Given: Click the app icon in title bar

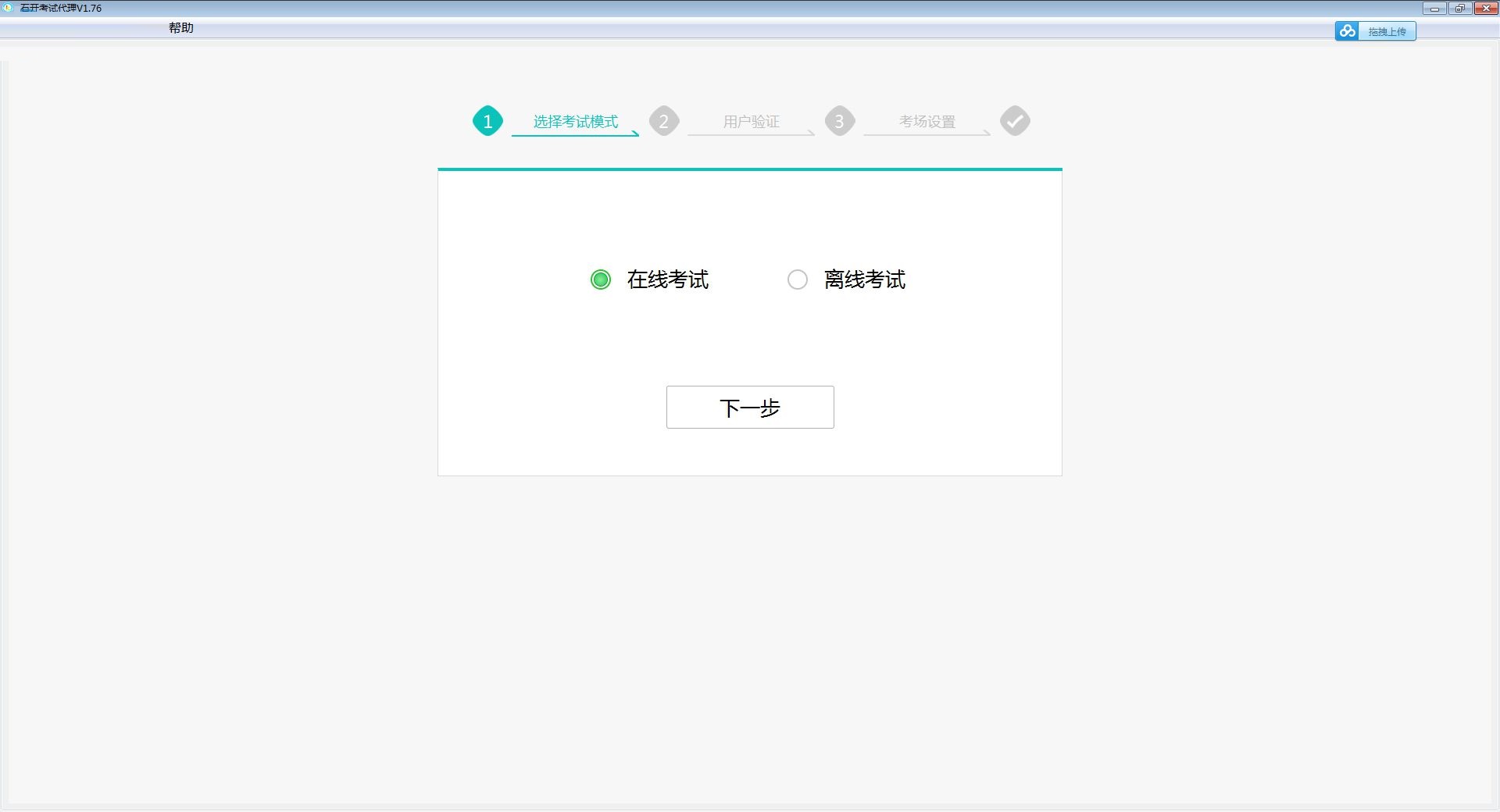Looking at the screenshot, I should [9, 8].
